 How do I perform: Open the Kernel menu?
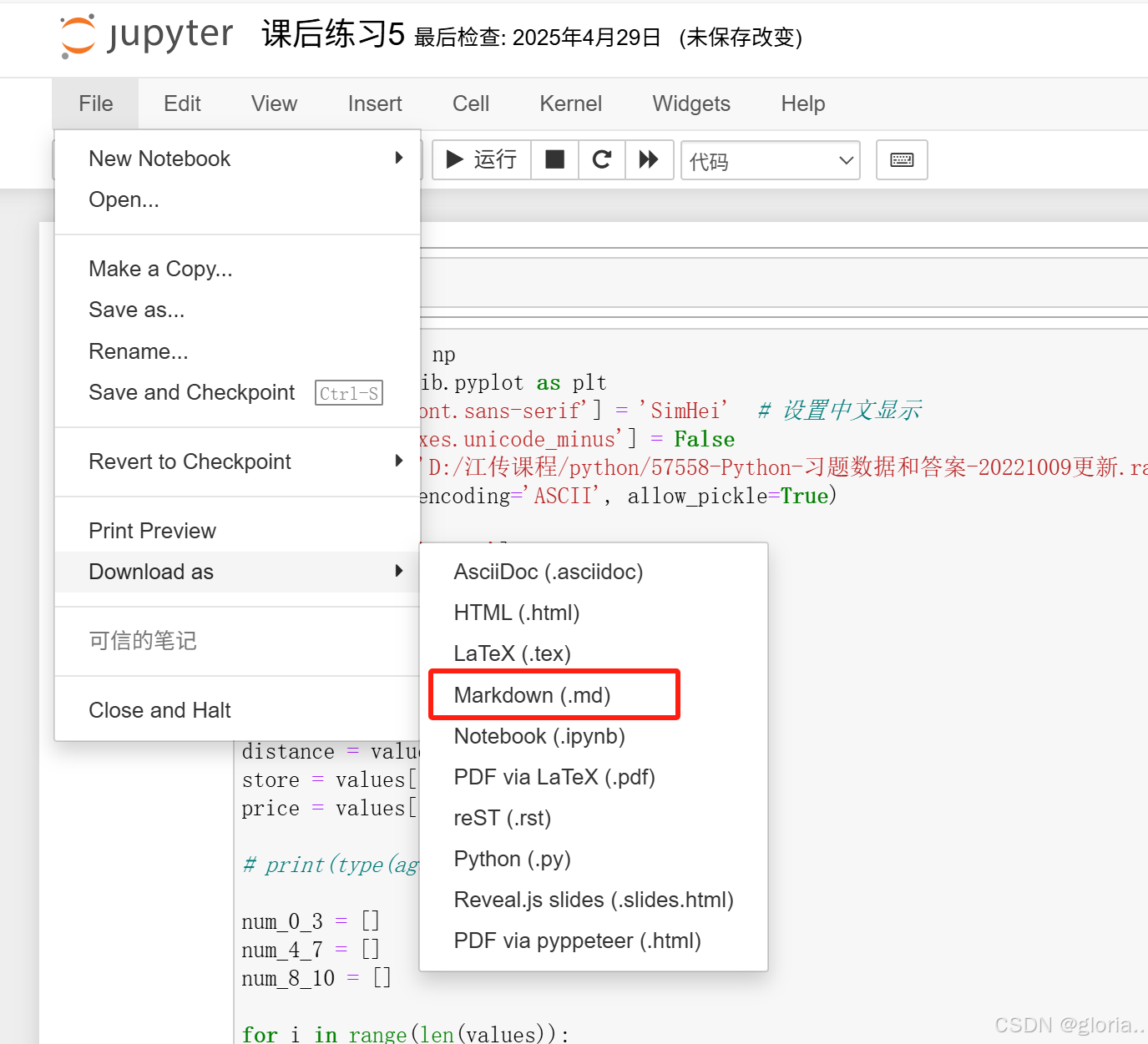click(570, 103)
